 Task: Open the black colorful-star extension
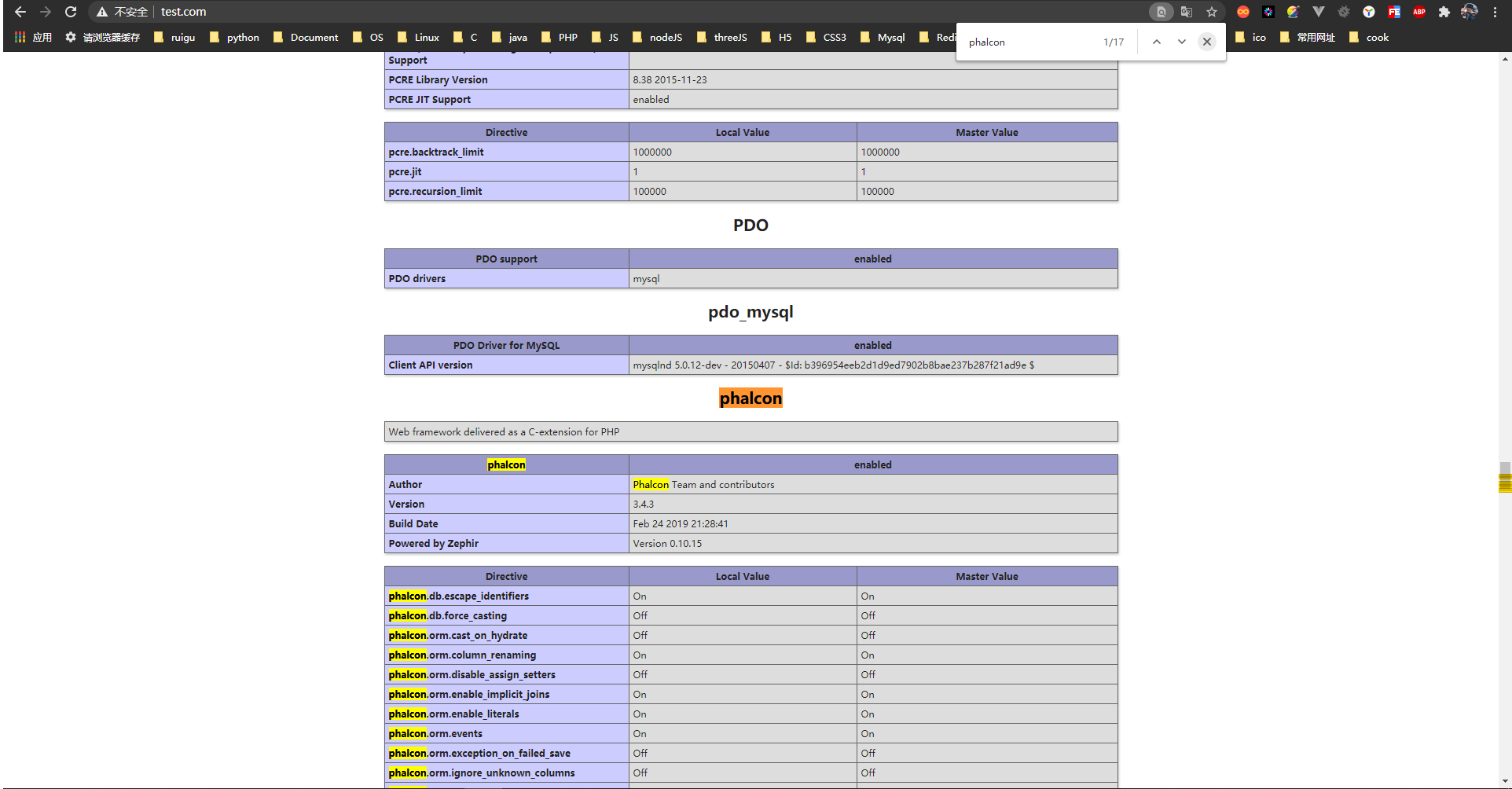[1268, 12]
